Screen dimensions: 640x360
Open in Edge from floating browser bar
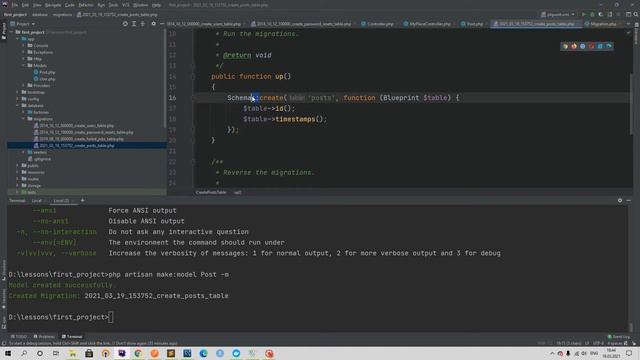(x=609, y=46)
